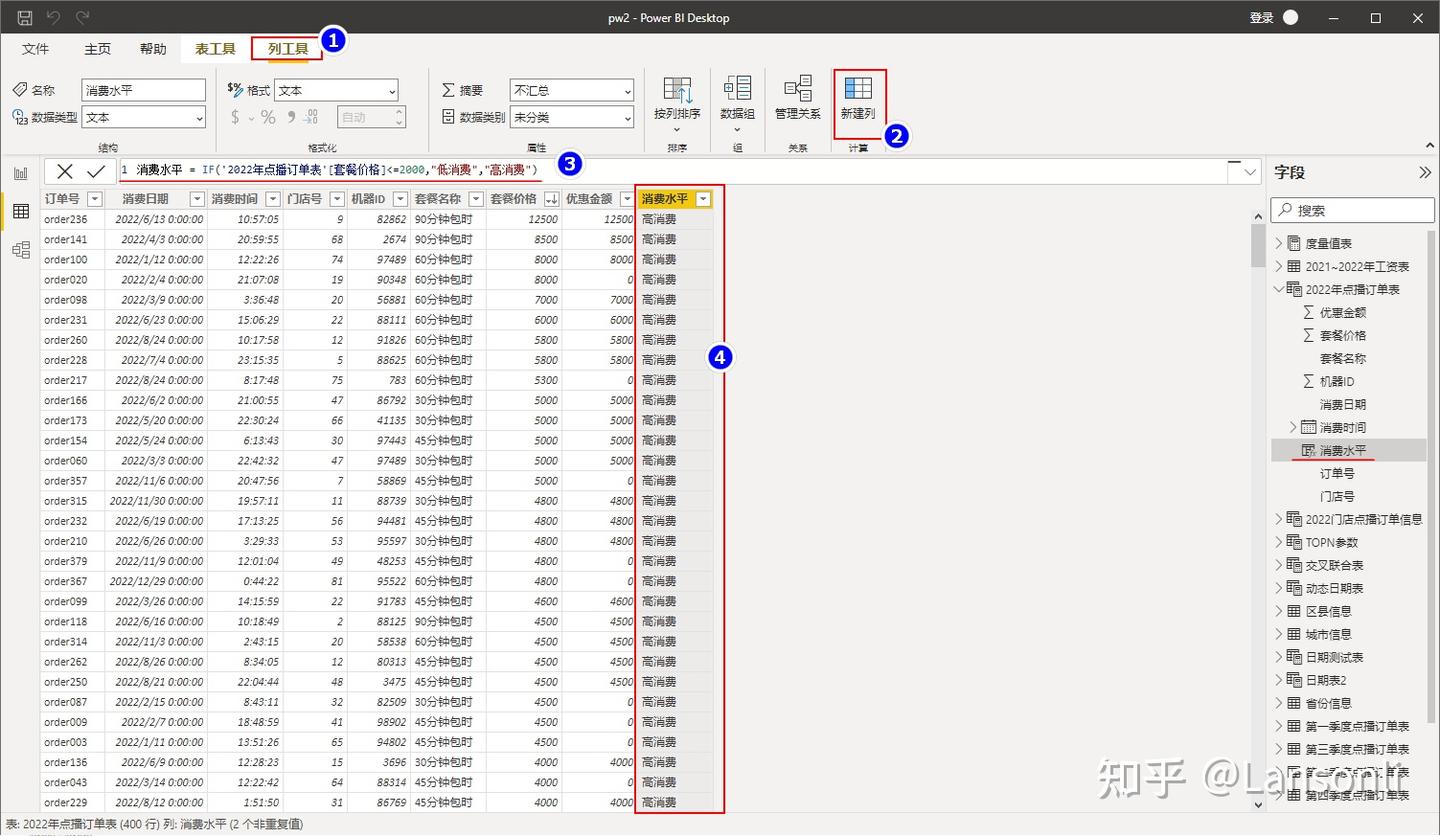Click 管理关系 manage relationships
1440x836 pixels.
[797, 99]
